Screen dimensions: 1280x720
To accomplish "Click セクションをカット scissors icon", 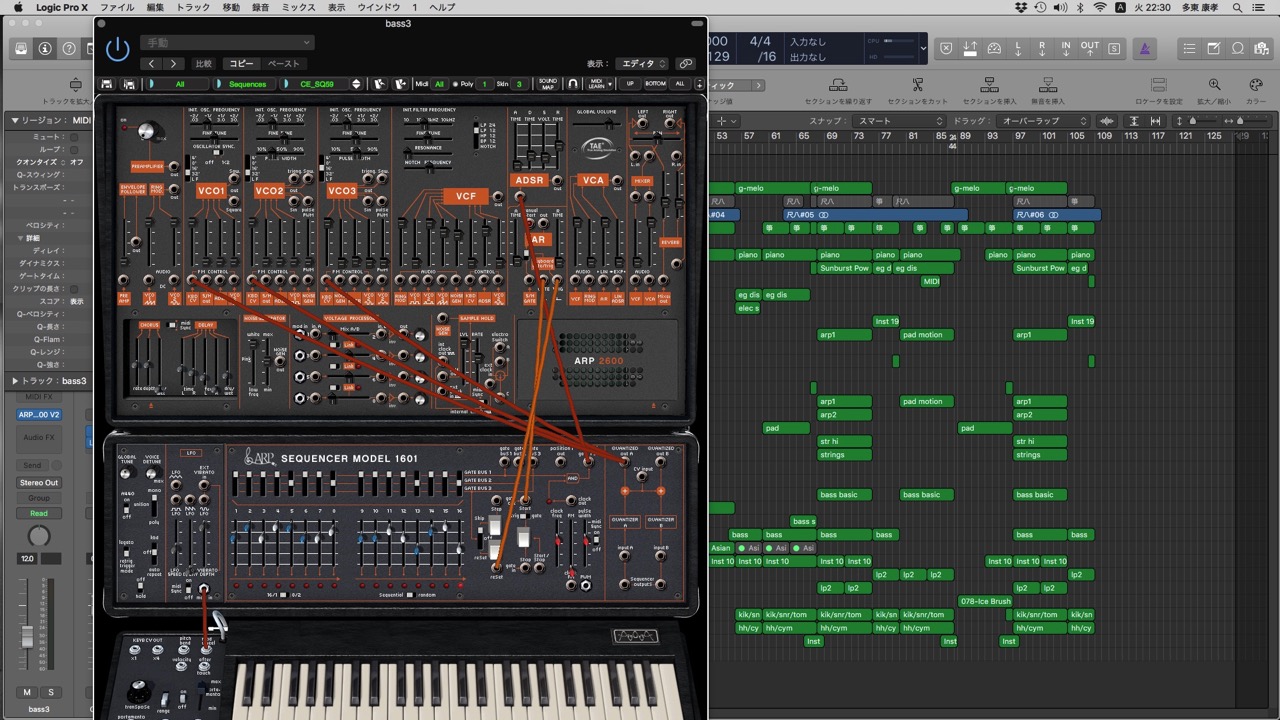I will coord(917,85).
